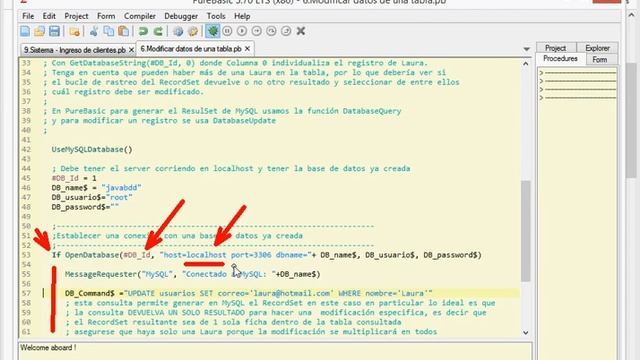Close the 6.Modificar datos de una tabla.pb tab
This screenshot has width=640, height=360.
pos(247,49)
